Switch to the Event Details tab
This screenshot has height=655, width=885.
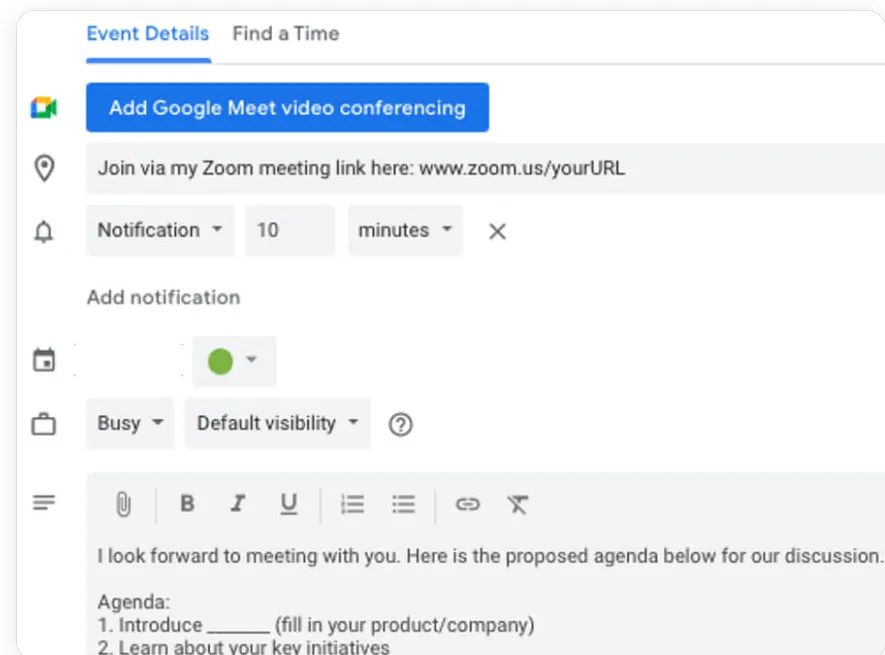148,34
